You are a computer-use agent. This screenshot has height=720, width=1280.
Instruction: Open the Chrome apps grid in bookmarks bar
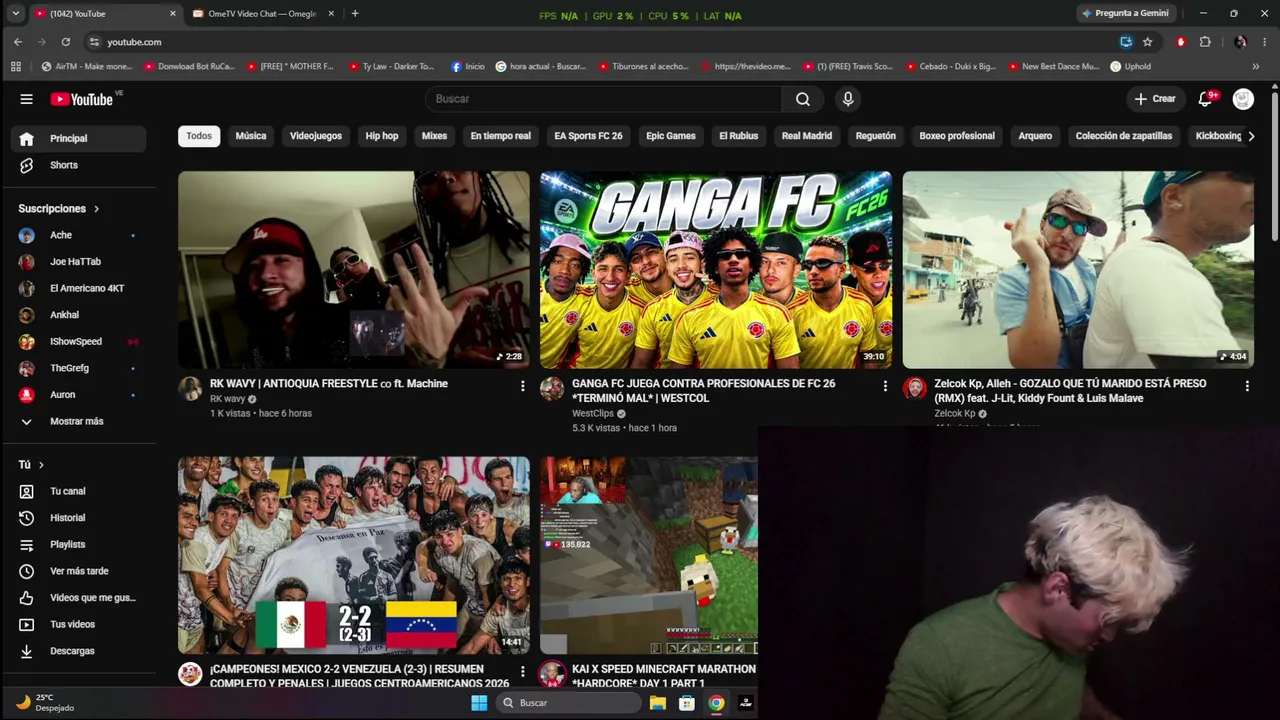click(16, 67)
